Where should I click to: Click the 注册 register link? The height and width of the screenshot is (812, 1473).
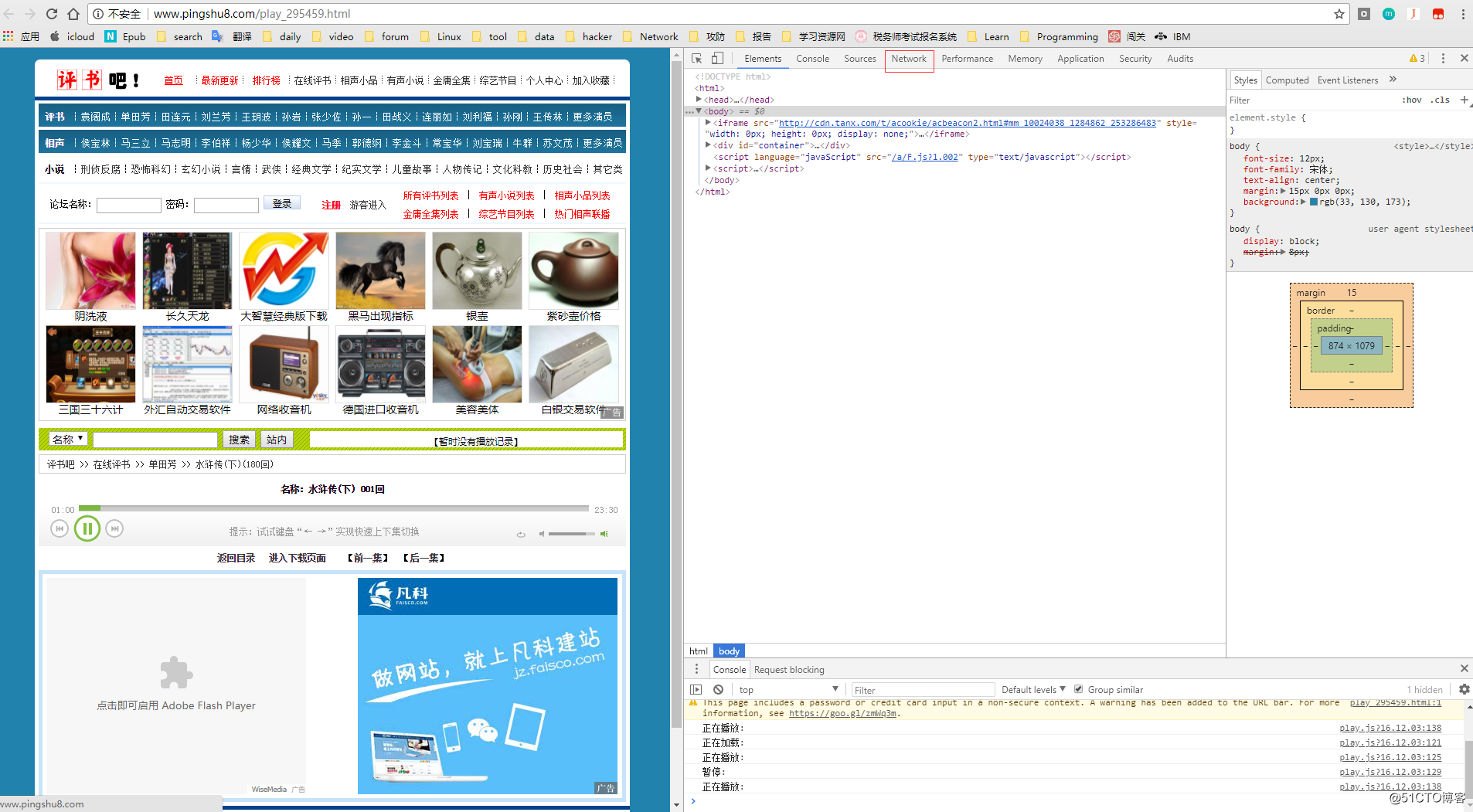[332, 205]
